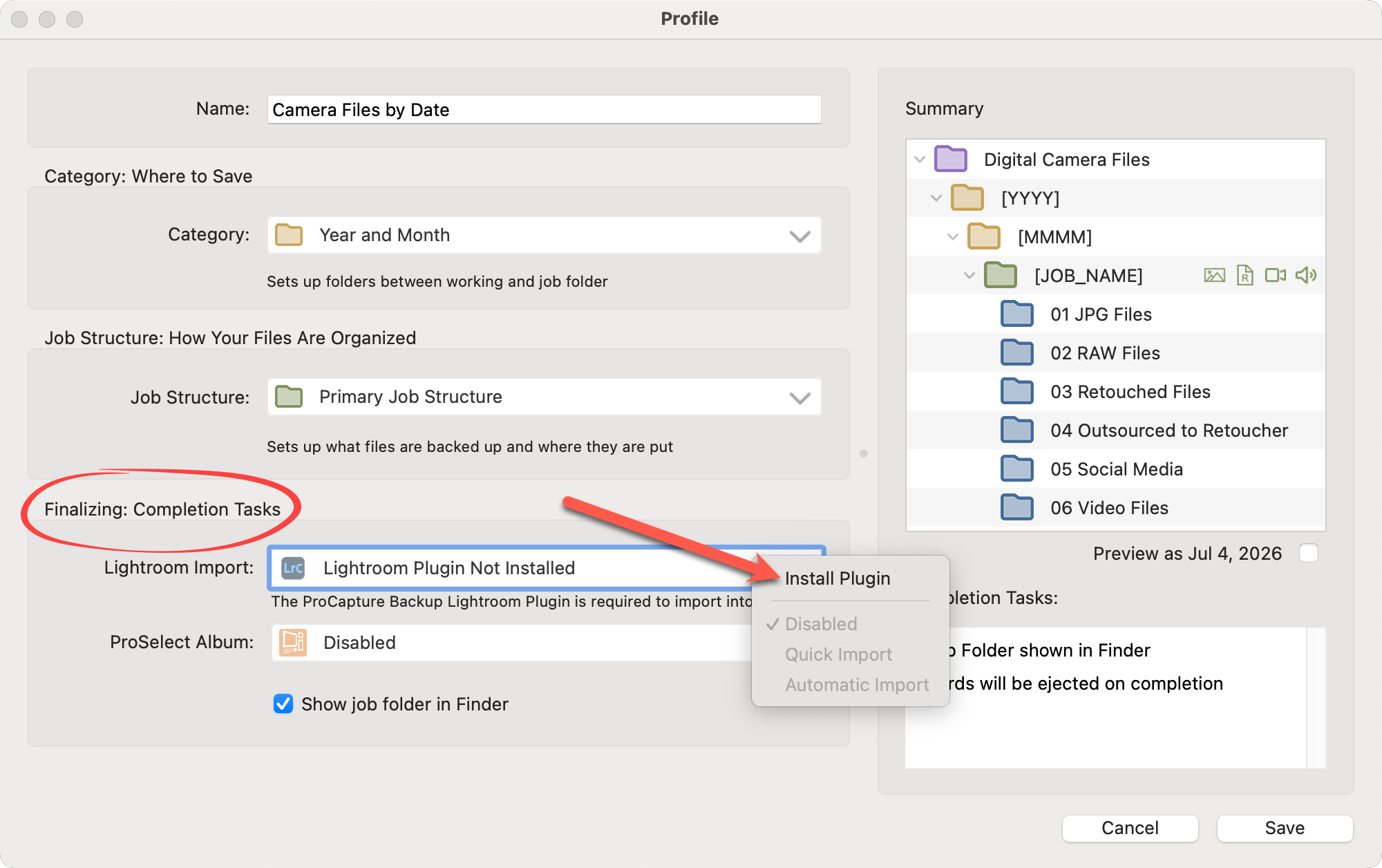Click the green JOB_NAME folder icon
The height and width of the screenshot is (868, 1382).
(x=1001, y=276)
